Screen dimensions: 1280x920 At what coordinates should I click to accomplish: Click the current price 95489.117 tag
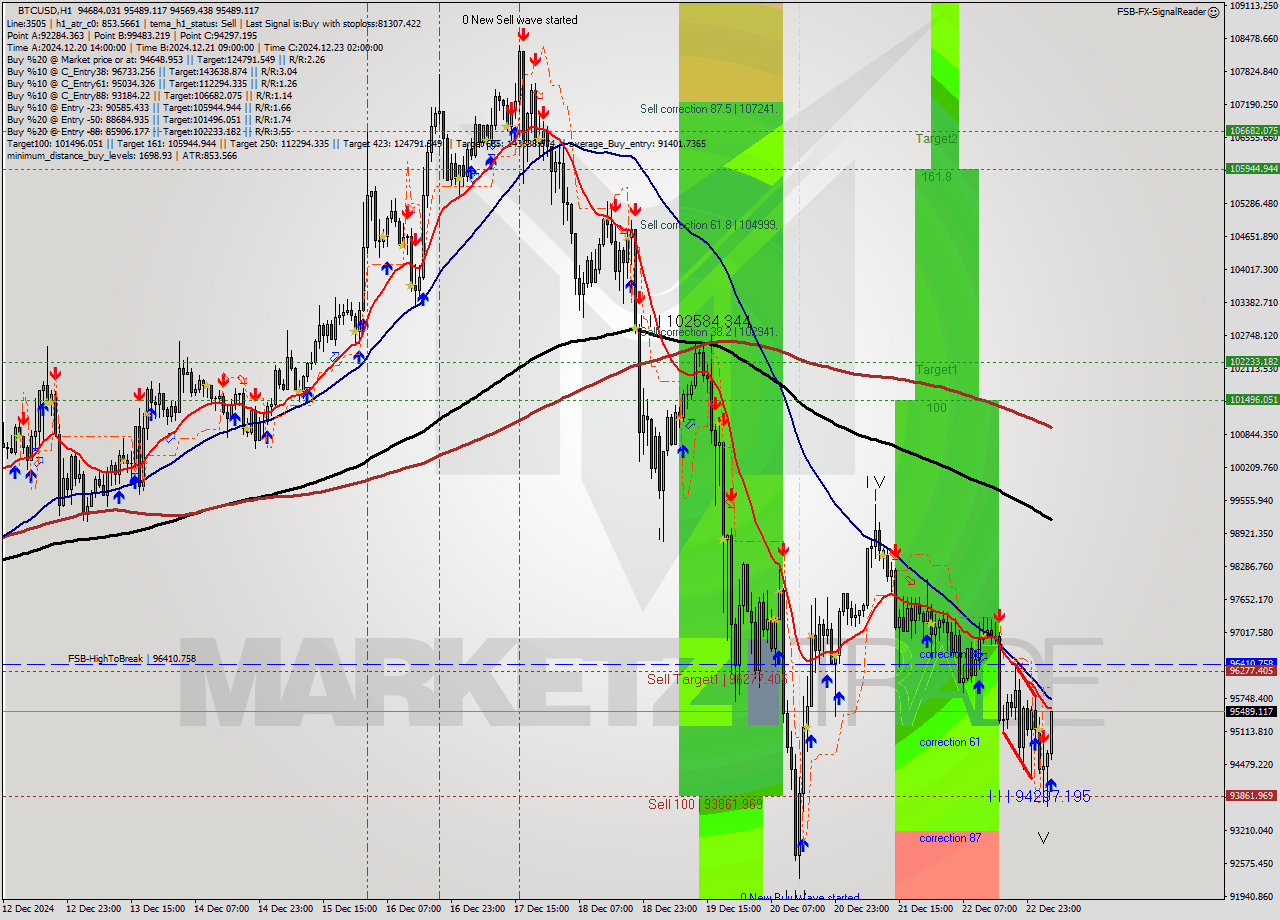(1252, 712)
